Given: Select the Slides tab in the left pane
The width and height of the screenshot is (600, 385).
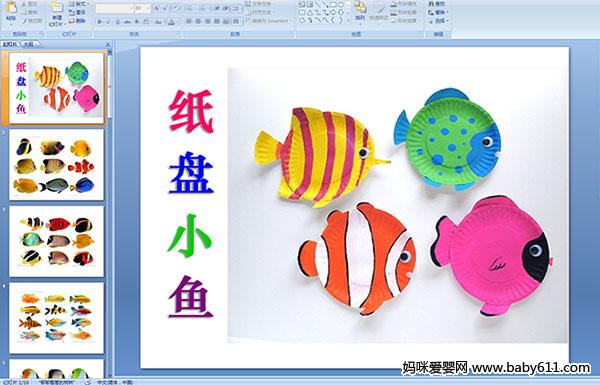Looking at the screenshot, I should click(x=10, y=44).
